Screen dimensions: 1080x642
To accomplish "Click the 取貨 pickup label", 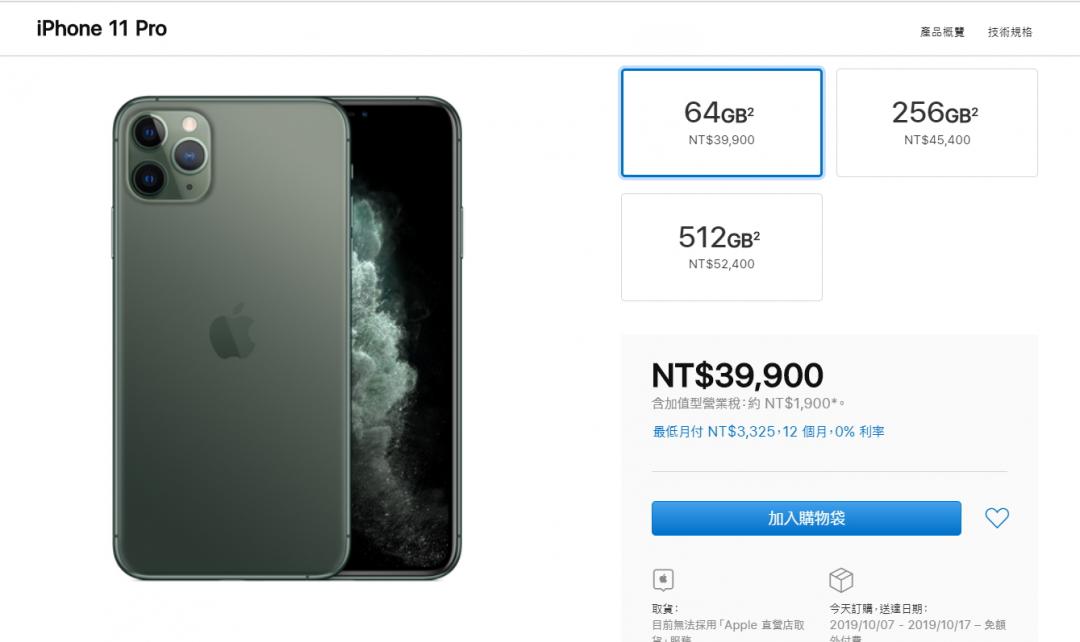I will (664, 608).
